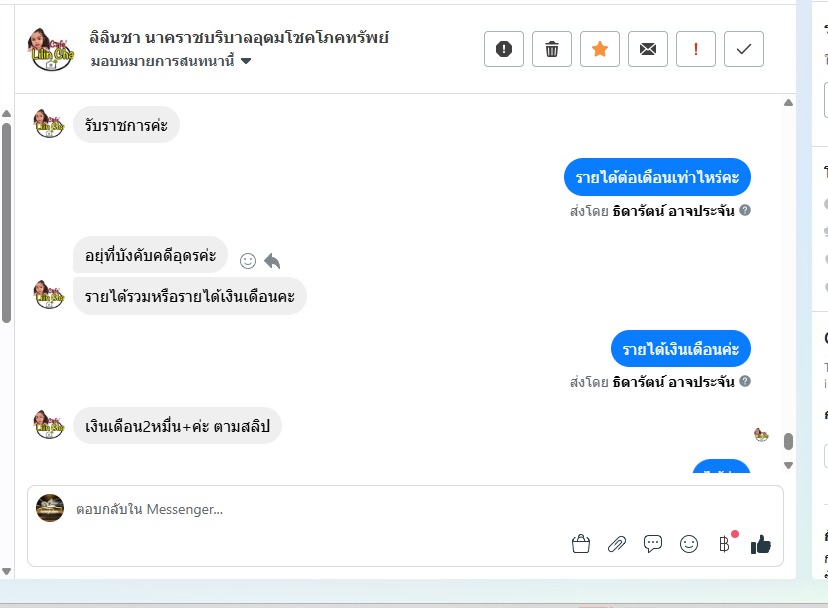Reply to the อยู่ที่บังคับคดีอุดรค่ะ message

coord(272,261)
